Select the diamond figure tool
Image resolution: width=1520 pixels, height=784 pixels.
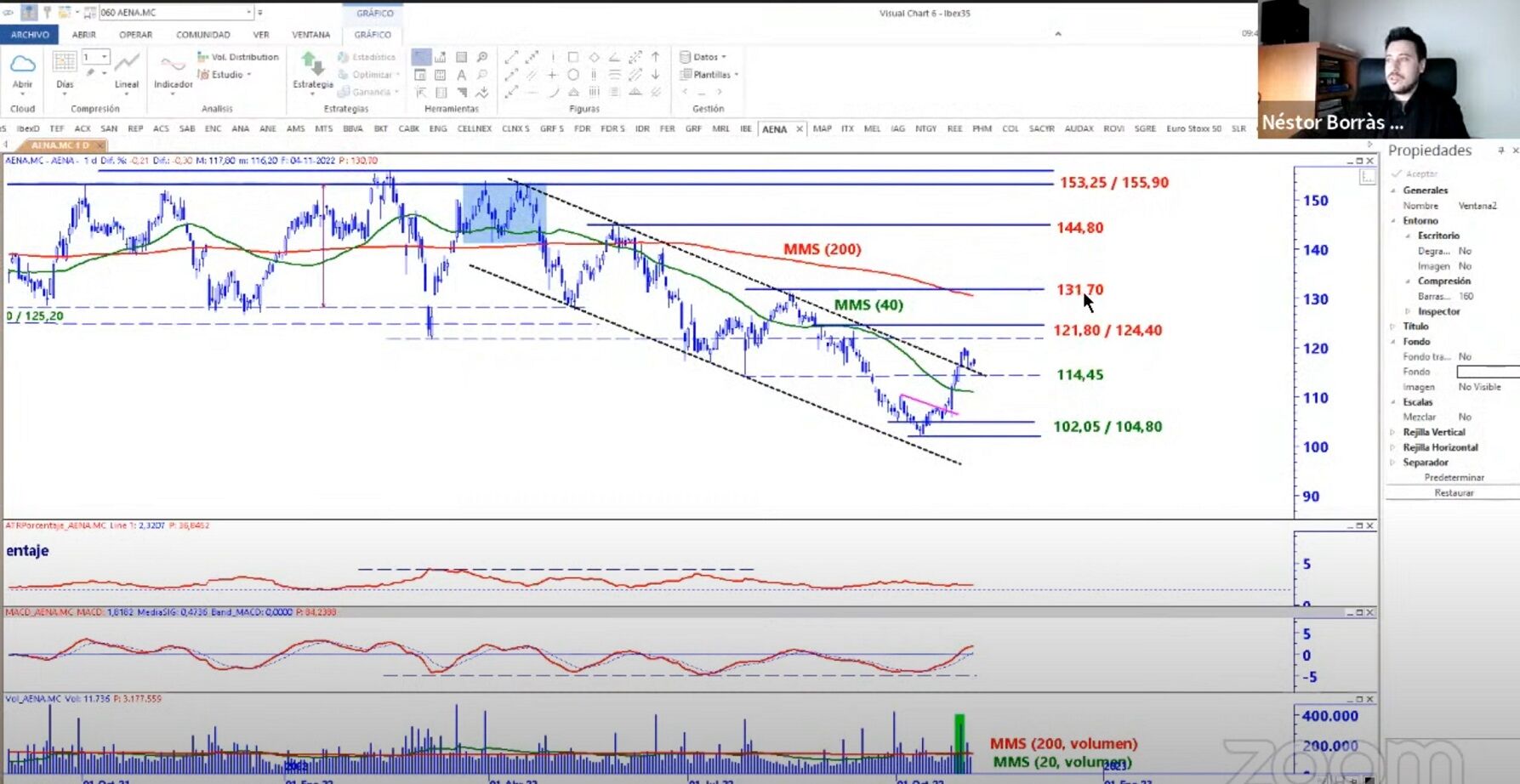(594, 57)
